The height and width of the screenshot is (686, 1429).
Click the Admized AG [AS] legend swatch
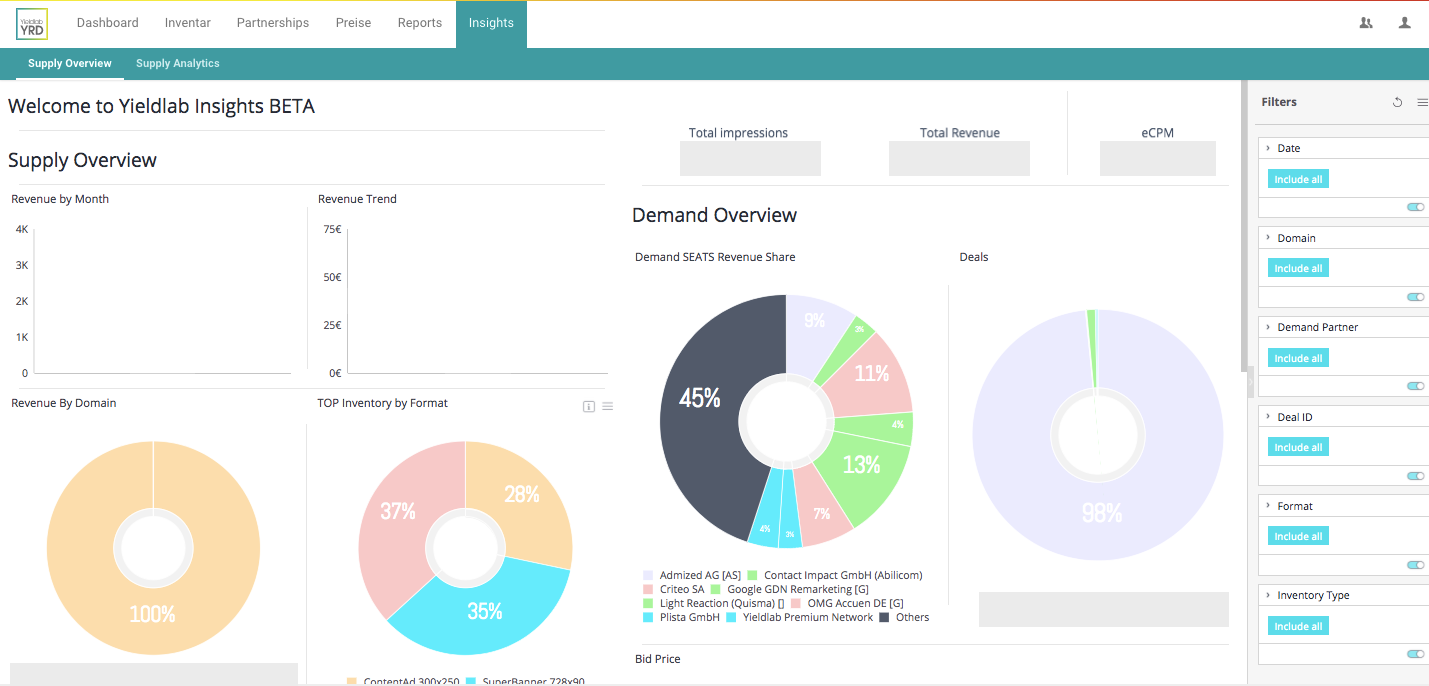point(648,576)
